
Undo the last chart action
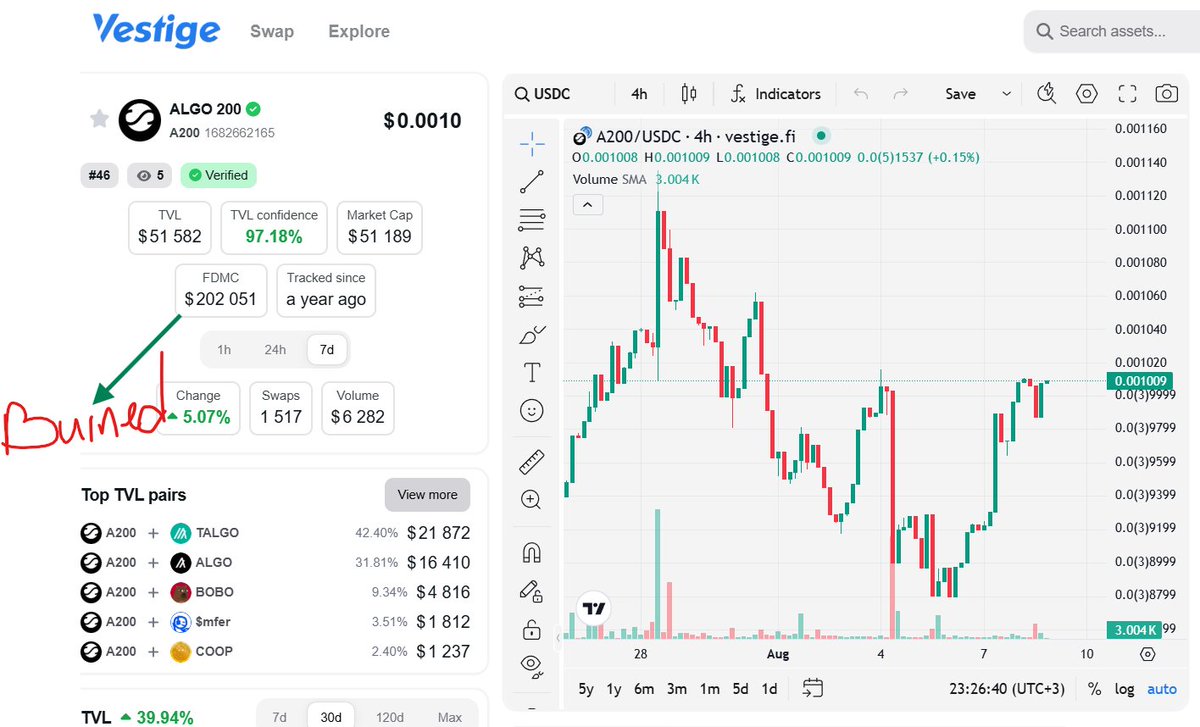coord(861,94)
